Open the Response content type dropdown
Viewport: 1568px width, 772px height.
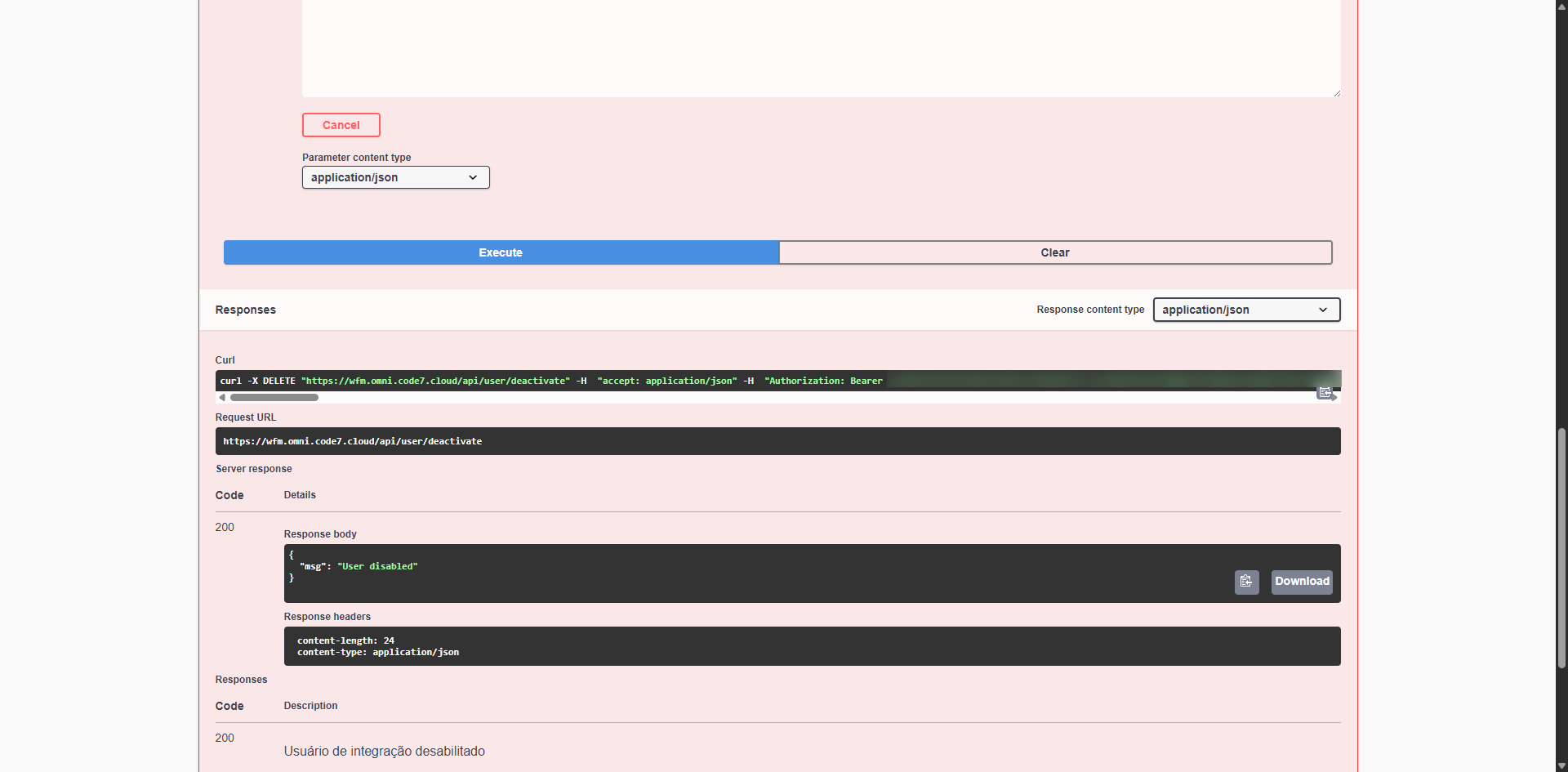point(1245,310)
